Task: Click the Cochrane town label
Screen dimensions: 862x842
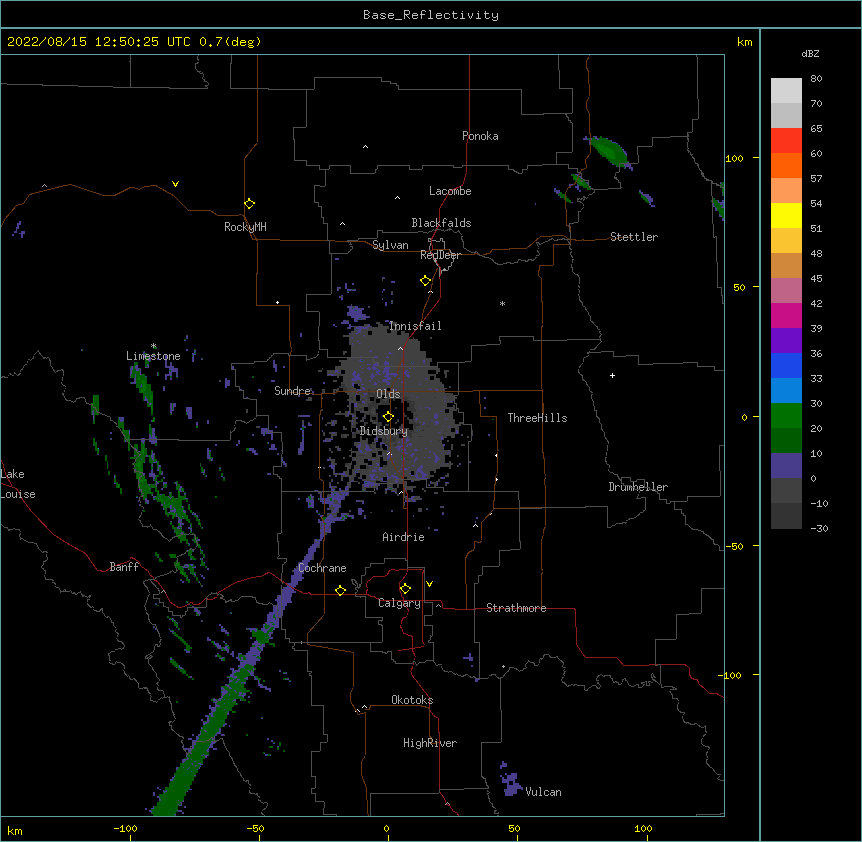Action: tap(322, 568)
